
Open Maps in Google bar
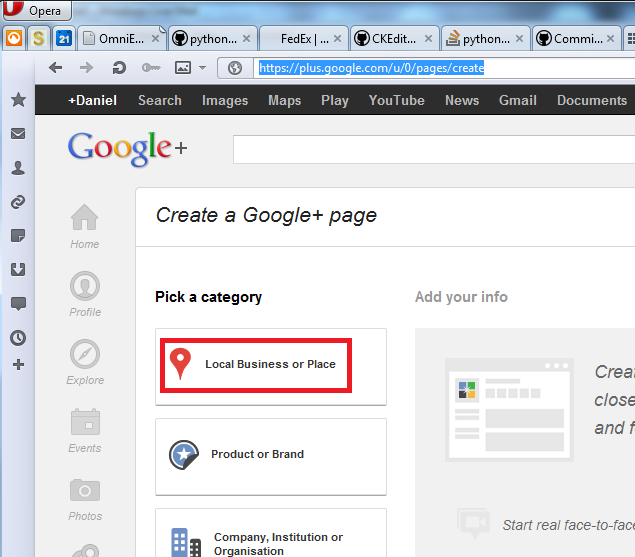[x=285, y=100]
